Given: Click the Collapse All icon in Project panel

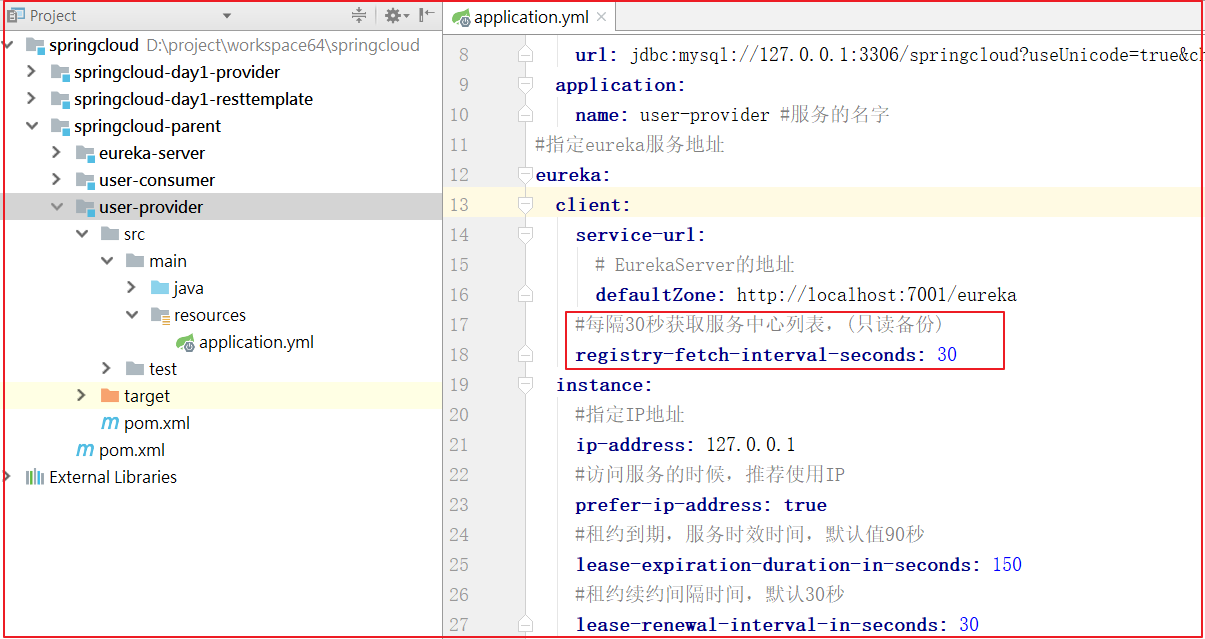Looking at the screenshot, I should 359,15.
